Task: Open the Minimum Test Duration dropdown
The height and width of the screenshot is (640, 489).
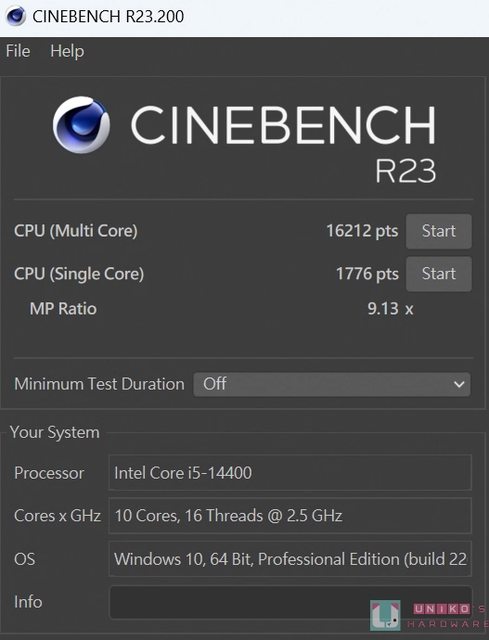Action: point(332,384)
